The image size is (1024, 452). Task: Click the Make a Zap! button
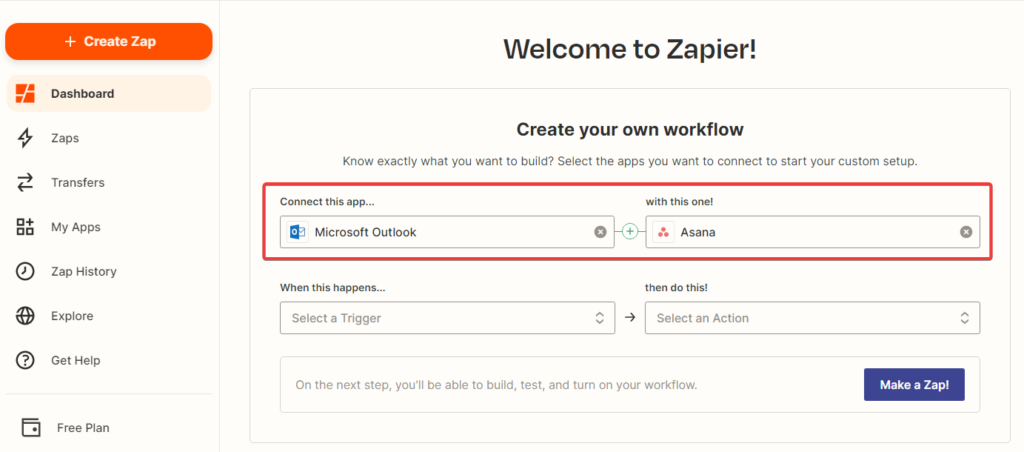[x=914, y=385]
